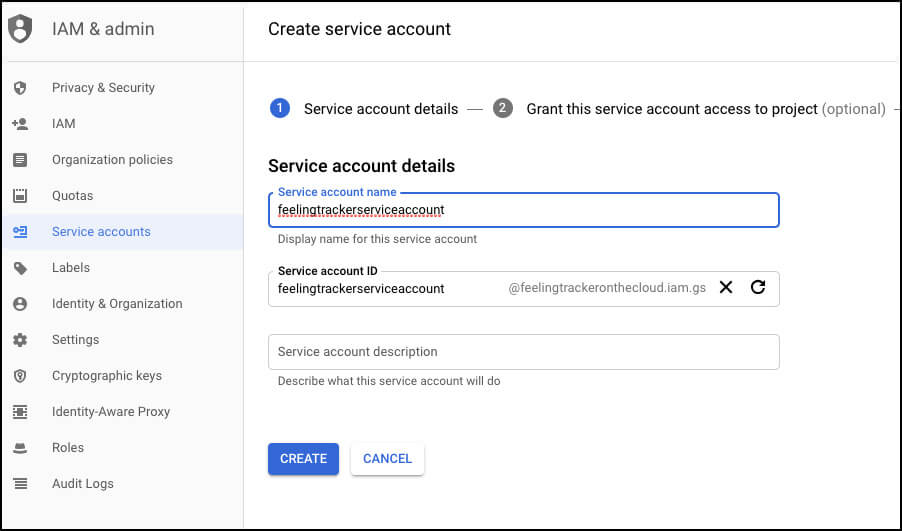Open the Cryptographic keys page
Image resolution: width=902 pixels, height=531 pixels.
107,376
